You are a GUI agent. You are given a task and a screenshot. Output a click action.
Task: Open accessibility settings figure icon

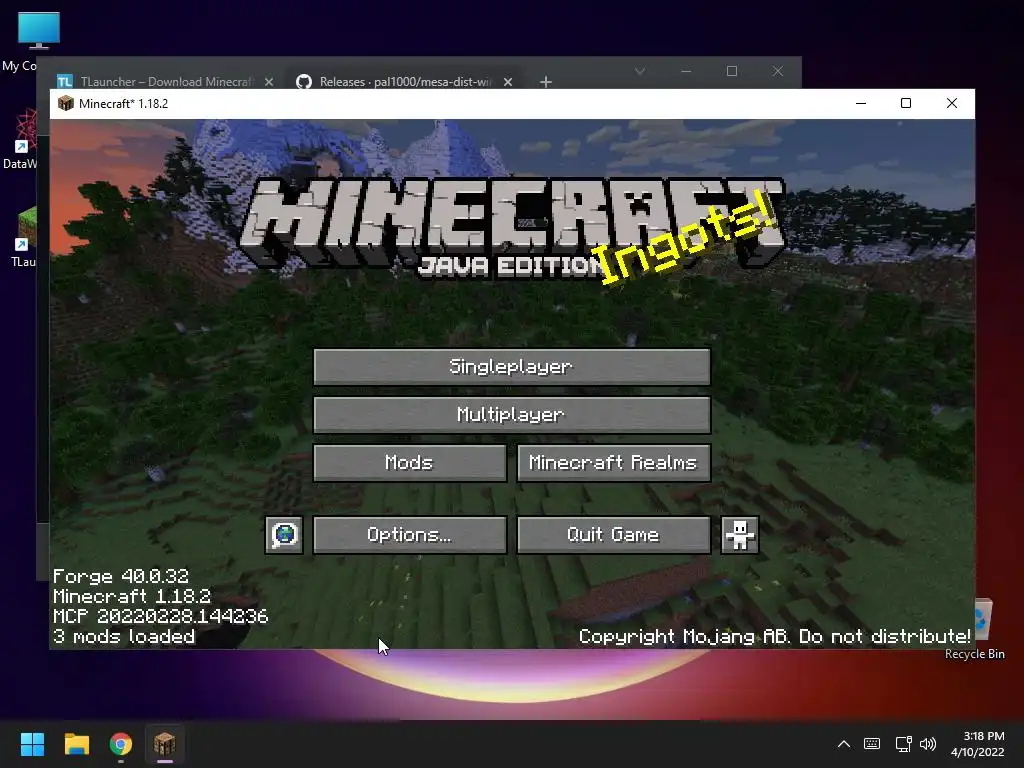(x=740, y=535)
